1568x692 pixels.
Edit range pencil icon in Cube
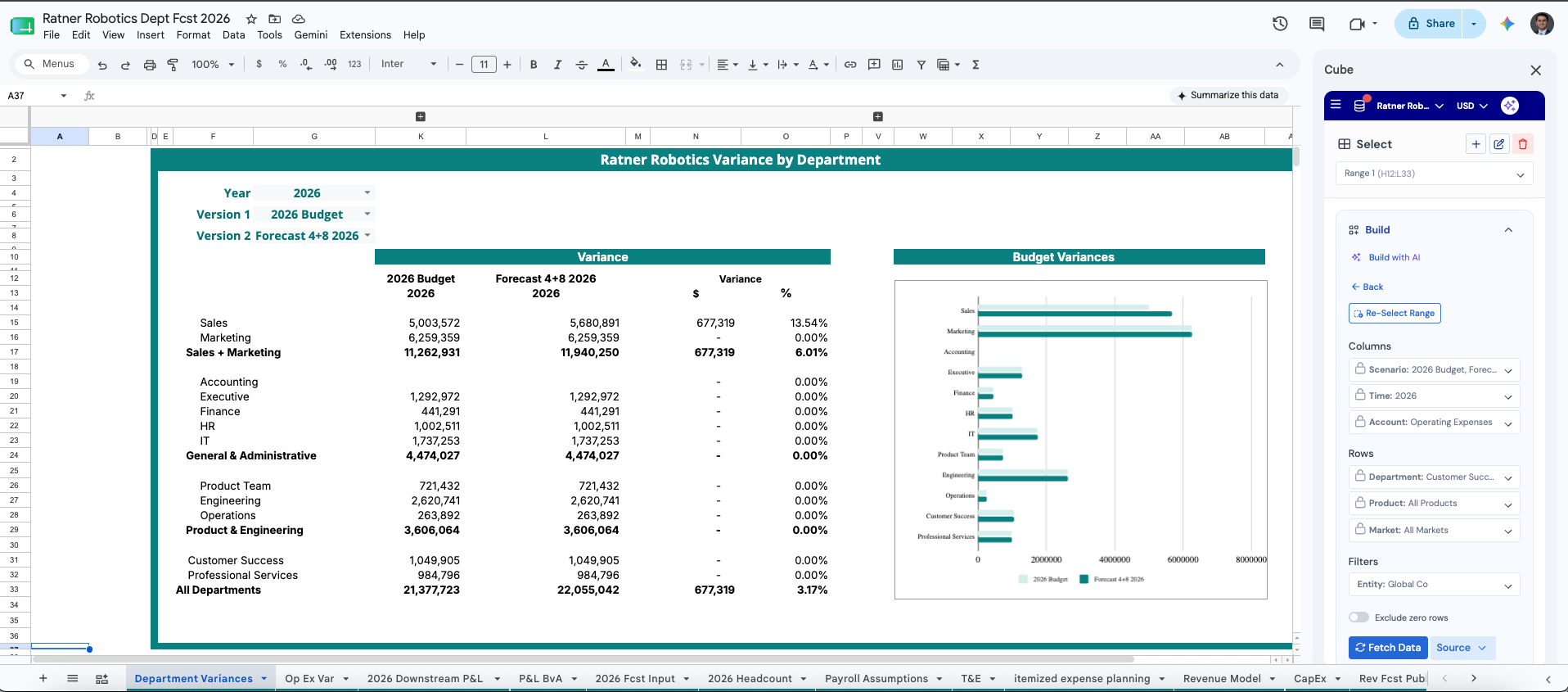(x=1499, y=144)
